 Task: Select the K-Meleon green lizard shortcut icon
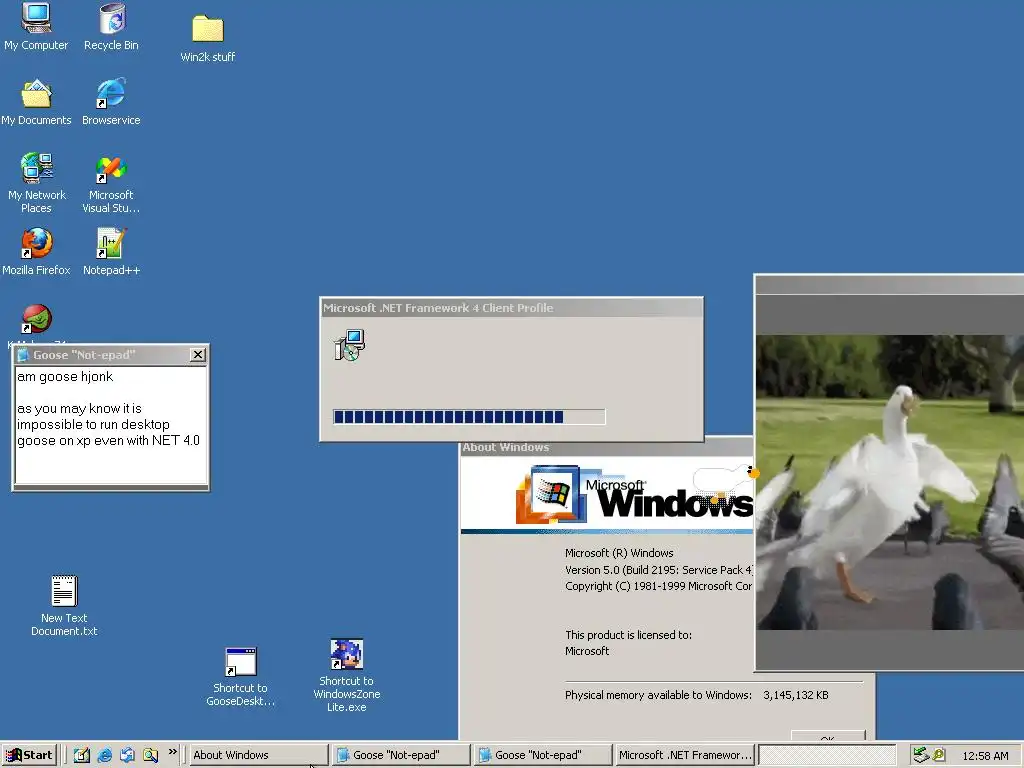coord(36,319)
